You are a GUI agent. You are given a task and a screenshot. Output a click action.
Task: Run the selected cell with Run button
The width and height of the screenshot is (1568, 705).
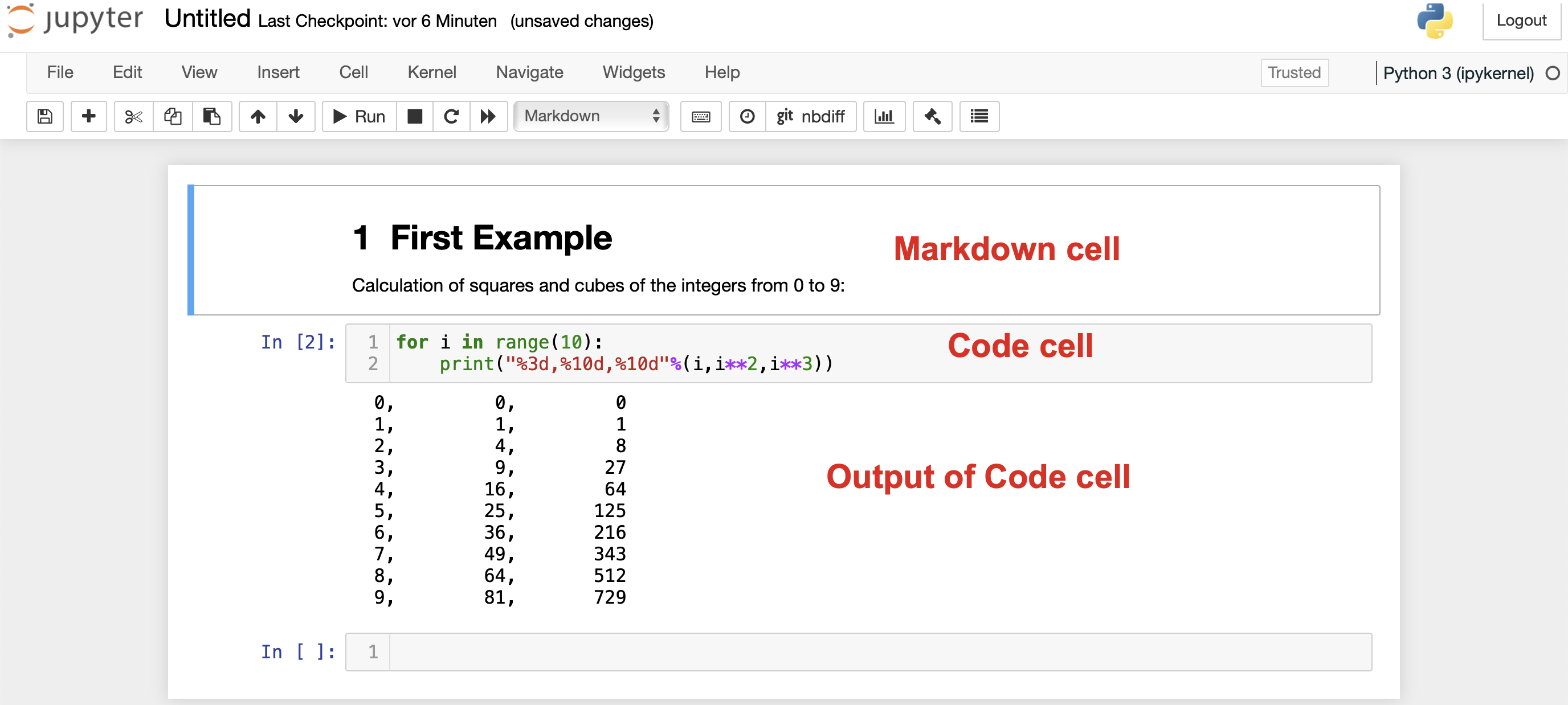pos(358,116)
